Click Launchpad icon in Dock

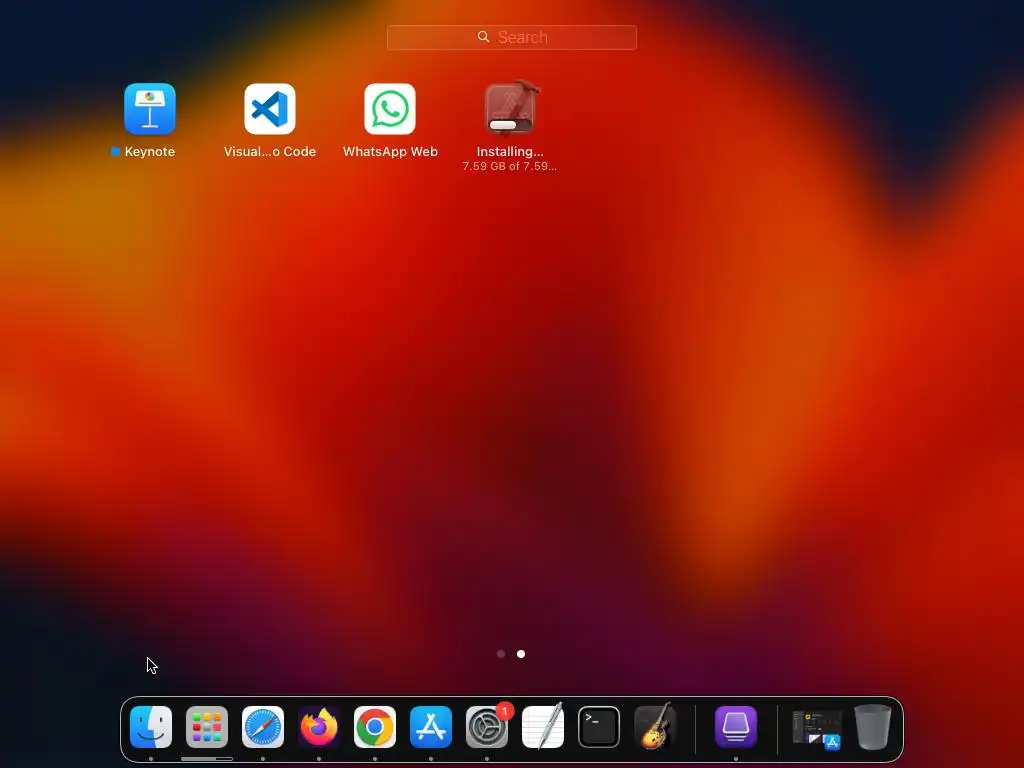[x=207, y=727]
